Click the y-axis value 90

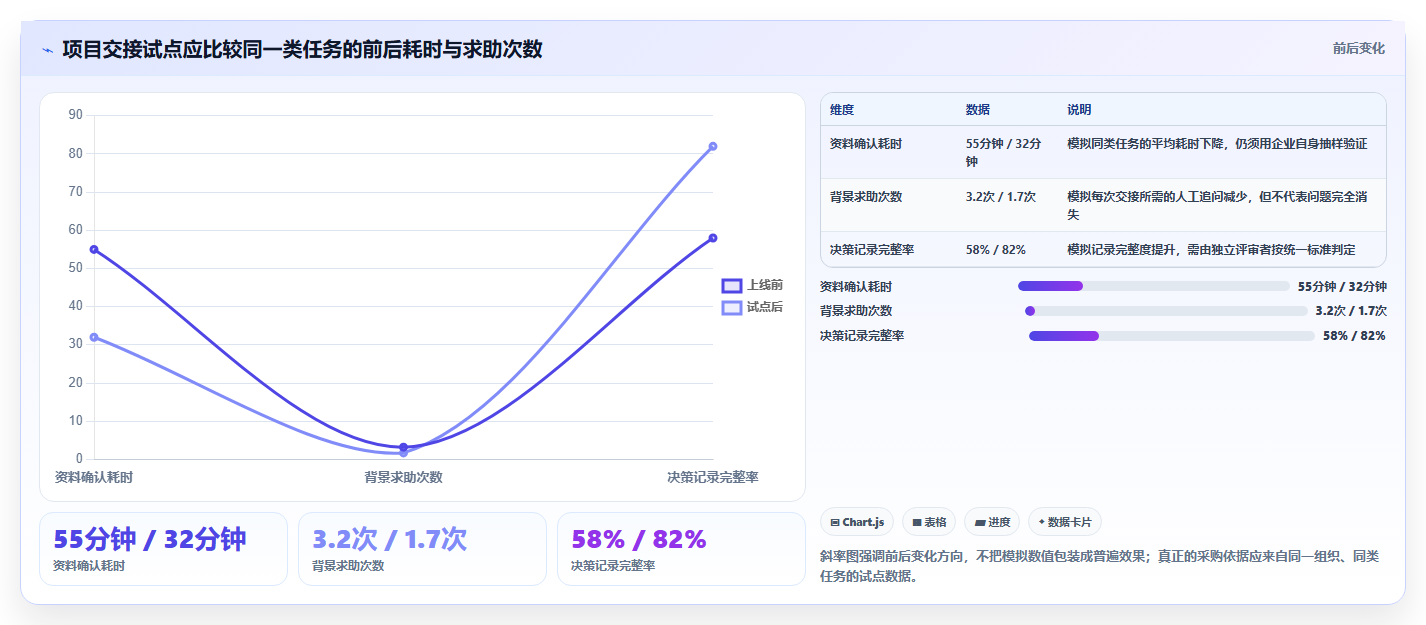[x=76, y=115]
